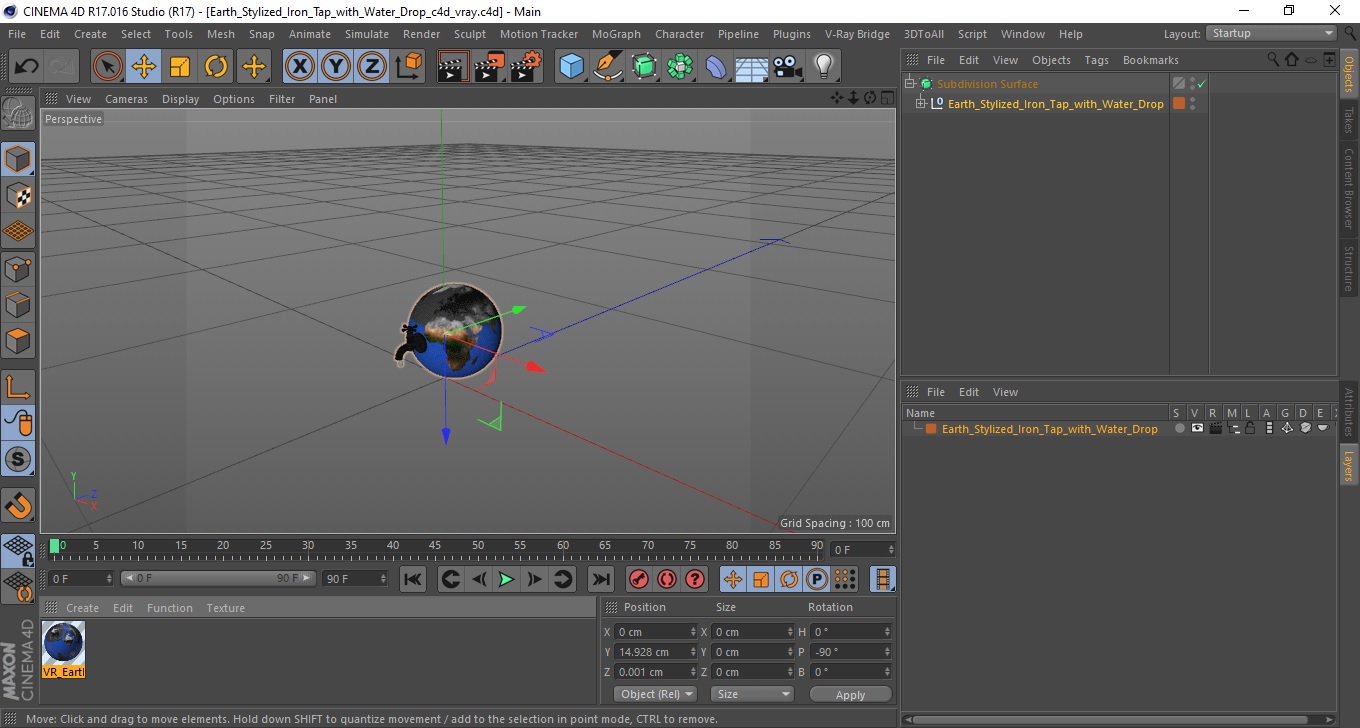Click the object's orange layer swatch
The width and height of the screenshot is (1360, 728).
(1179, 103)
